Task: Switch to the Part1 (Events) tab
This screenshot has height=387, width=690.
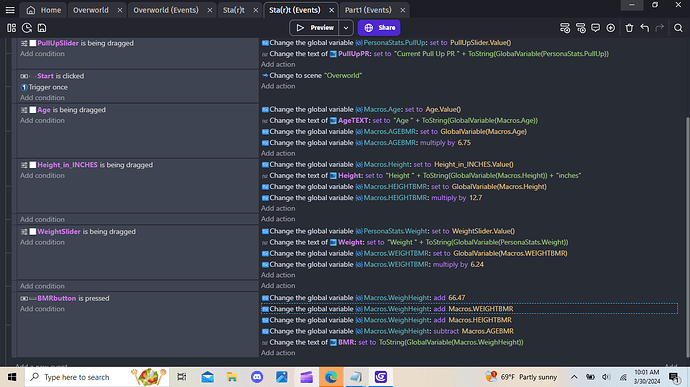Action: tap(368, 10)
